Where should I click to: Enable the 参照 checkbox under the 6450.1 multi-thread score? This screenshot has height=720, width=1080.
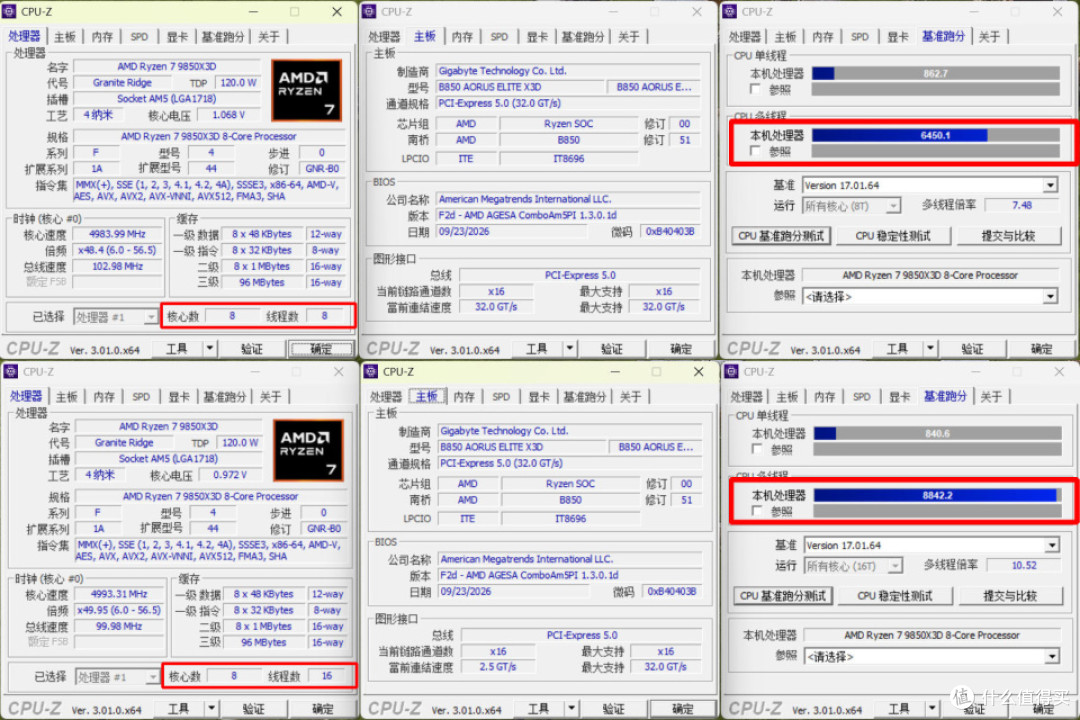point(756,151)
